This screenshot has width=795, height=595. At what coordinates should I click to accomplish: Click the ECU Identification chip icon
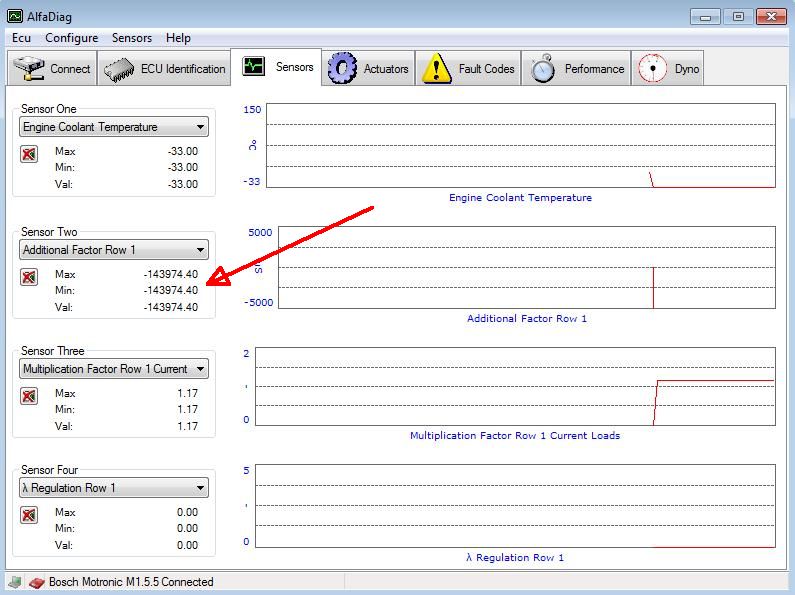[119, 69]
